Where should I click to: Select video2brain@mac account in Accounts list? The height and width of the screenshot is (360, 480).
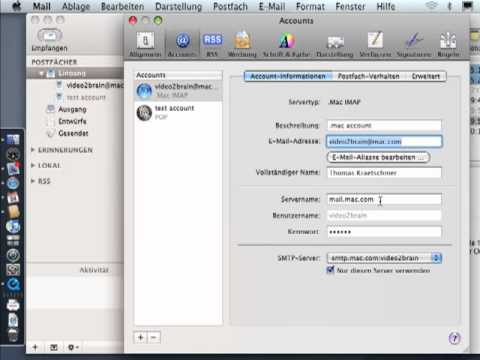(178, 90)
